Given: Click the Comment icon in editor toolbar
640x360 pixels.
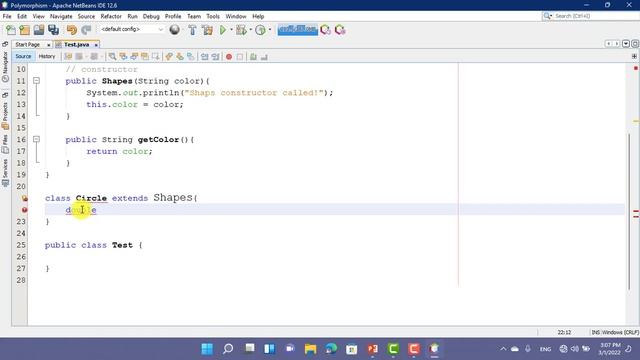Looking at the screenshot, I should [253, 57].
